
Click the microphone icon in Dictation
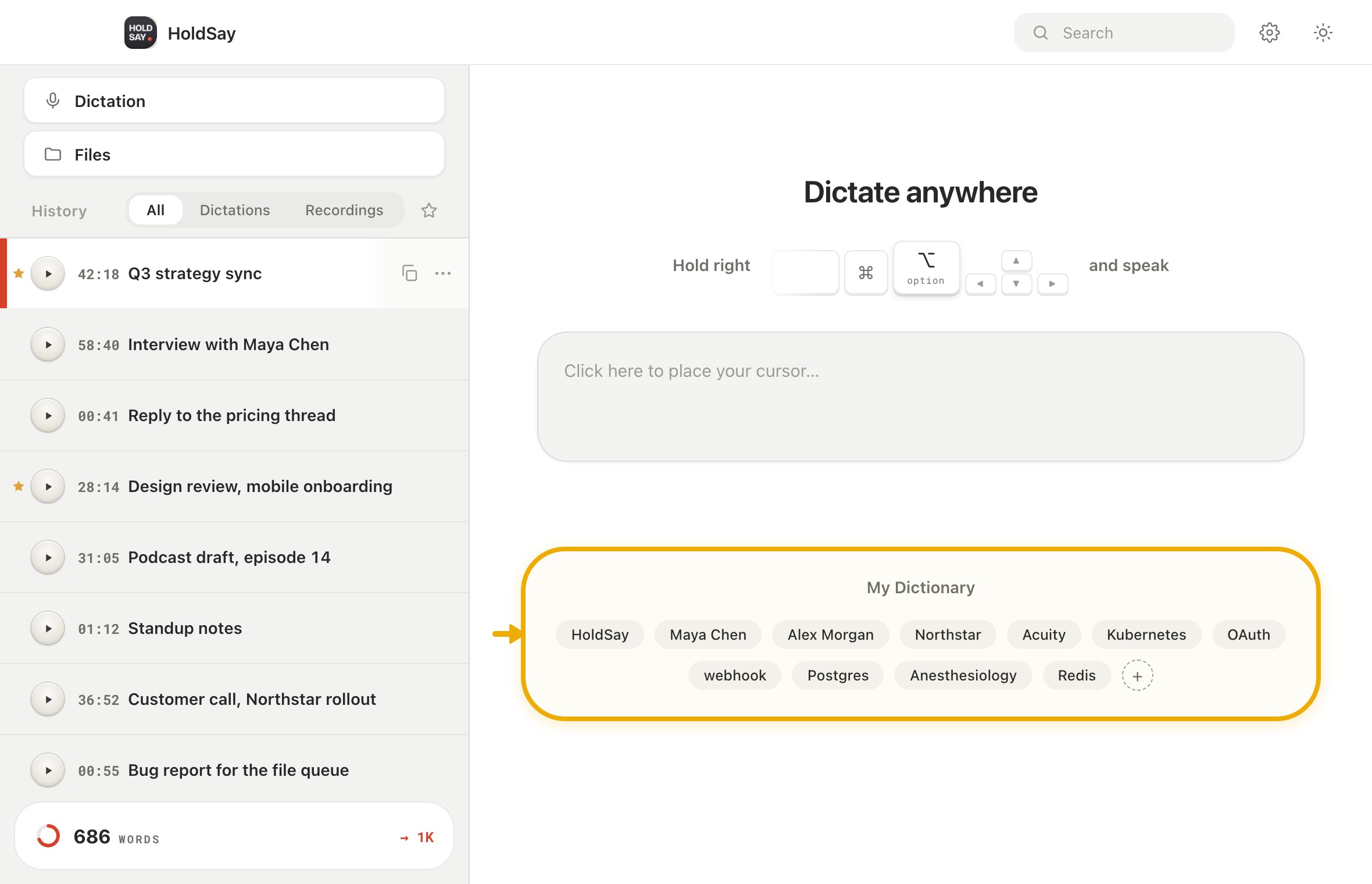click(x=53, y=101)
